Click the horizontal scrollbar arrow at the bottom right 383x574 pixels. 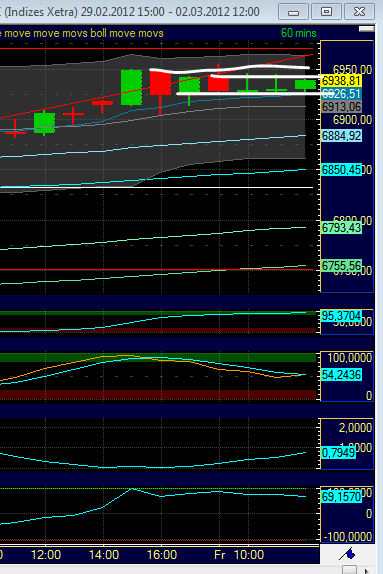(367, 570)
